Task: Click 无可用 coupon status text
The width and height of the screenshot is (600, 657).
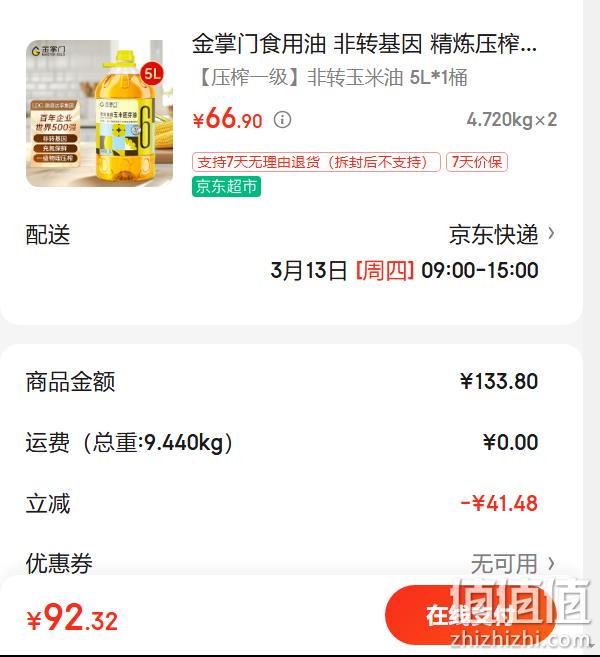Action: 504,564
